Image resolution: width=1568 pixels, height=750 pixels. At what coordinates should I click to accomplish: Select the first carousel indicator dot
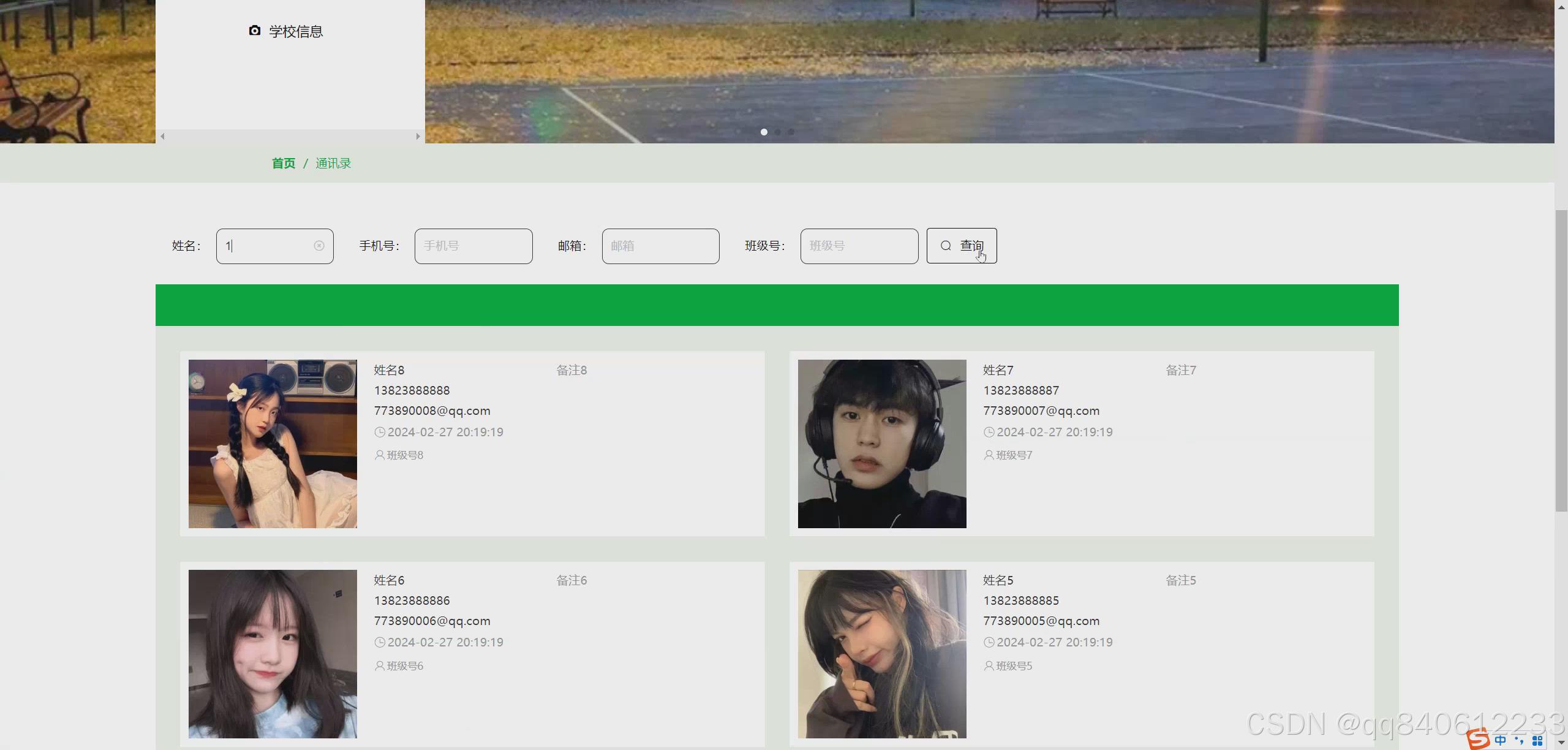pyautogui.click(x=764, y=132)
